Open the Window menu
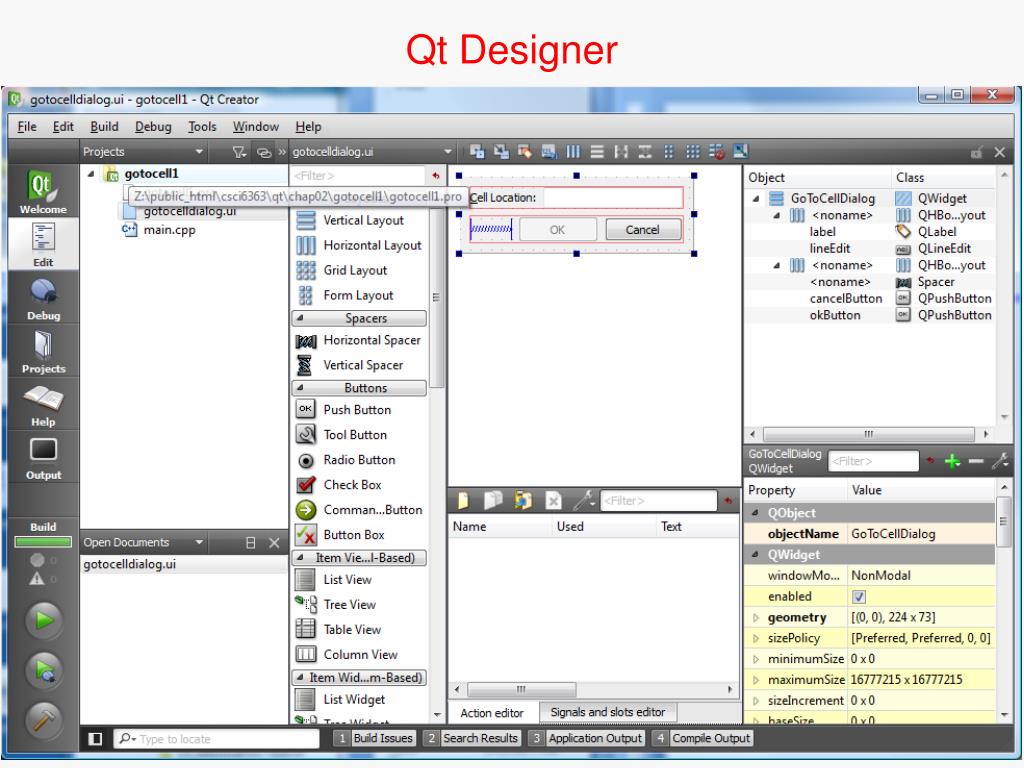Image resolution: width=1024 pixels, height=768 pixels. [256, 127]
